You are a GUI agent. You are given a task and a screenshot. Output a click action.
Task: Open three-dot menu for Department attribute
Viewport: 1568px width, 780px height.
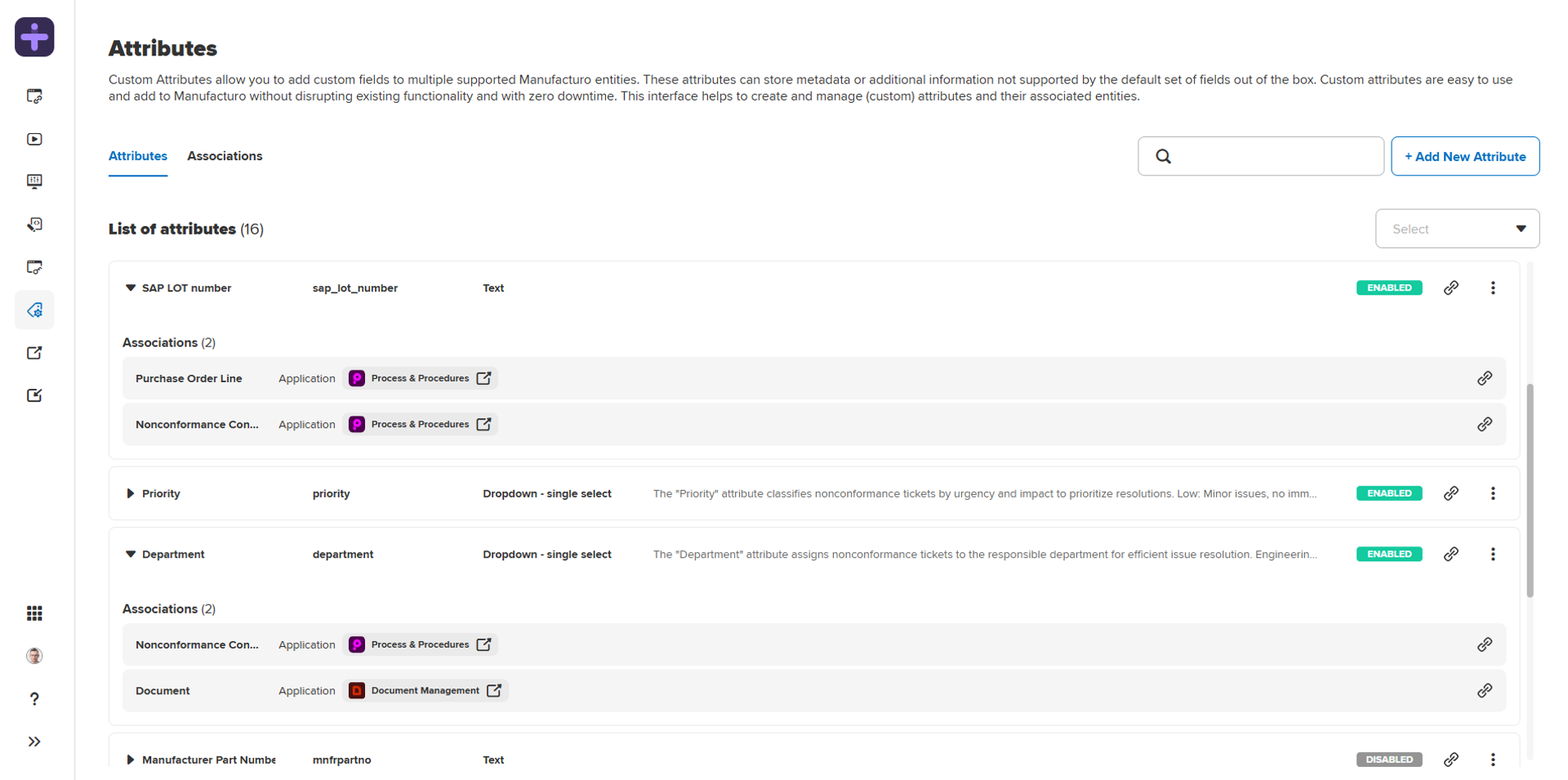[1492, 554]
